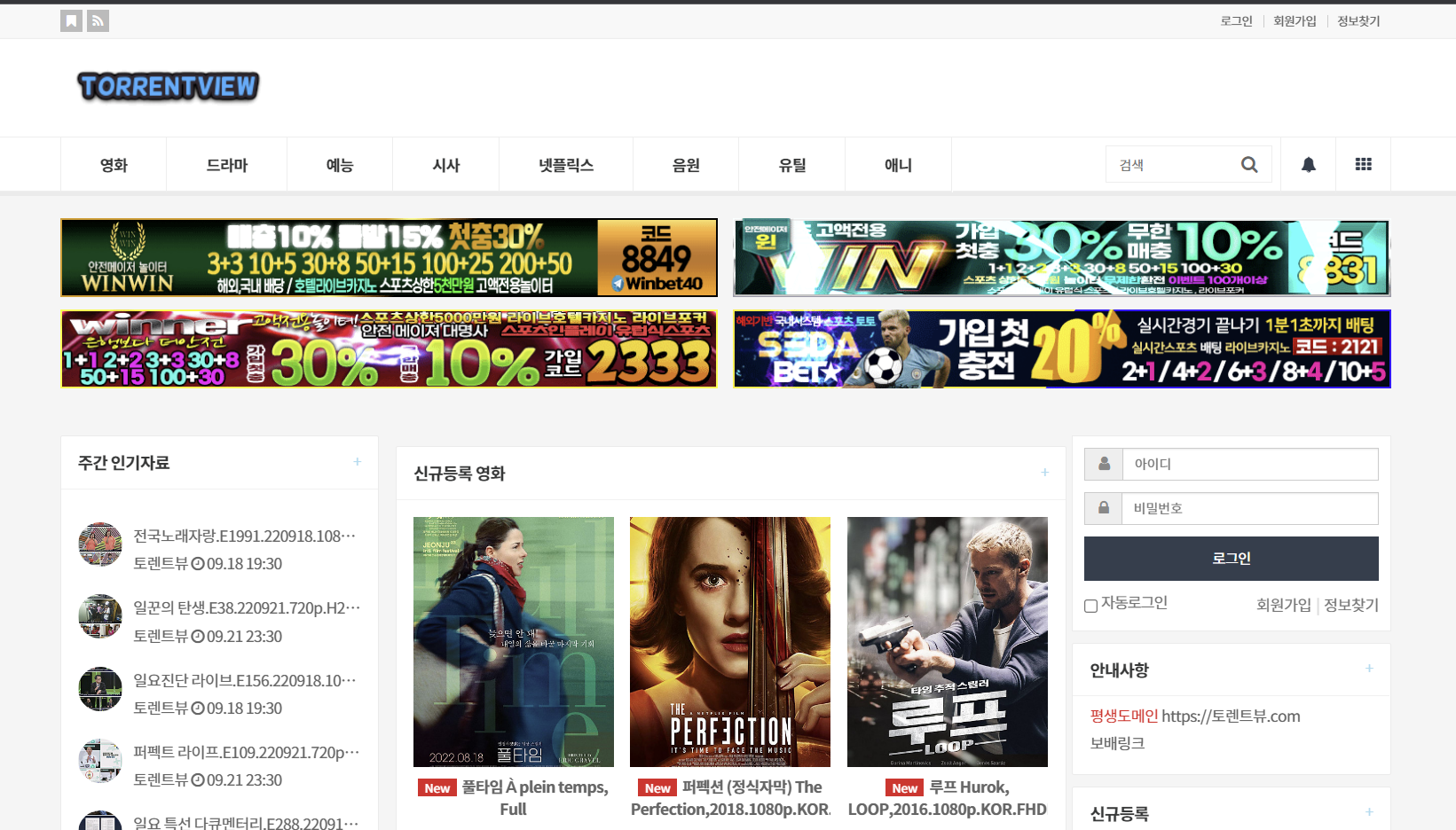This screenshot has height=830, width=1456.
Task: Click the WIN 30% banner ad
Action: tap(1061, 257)
